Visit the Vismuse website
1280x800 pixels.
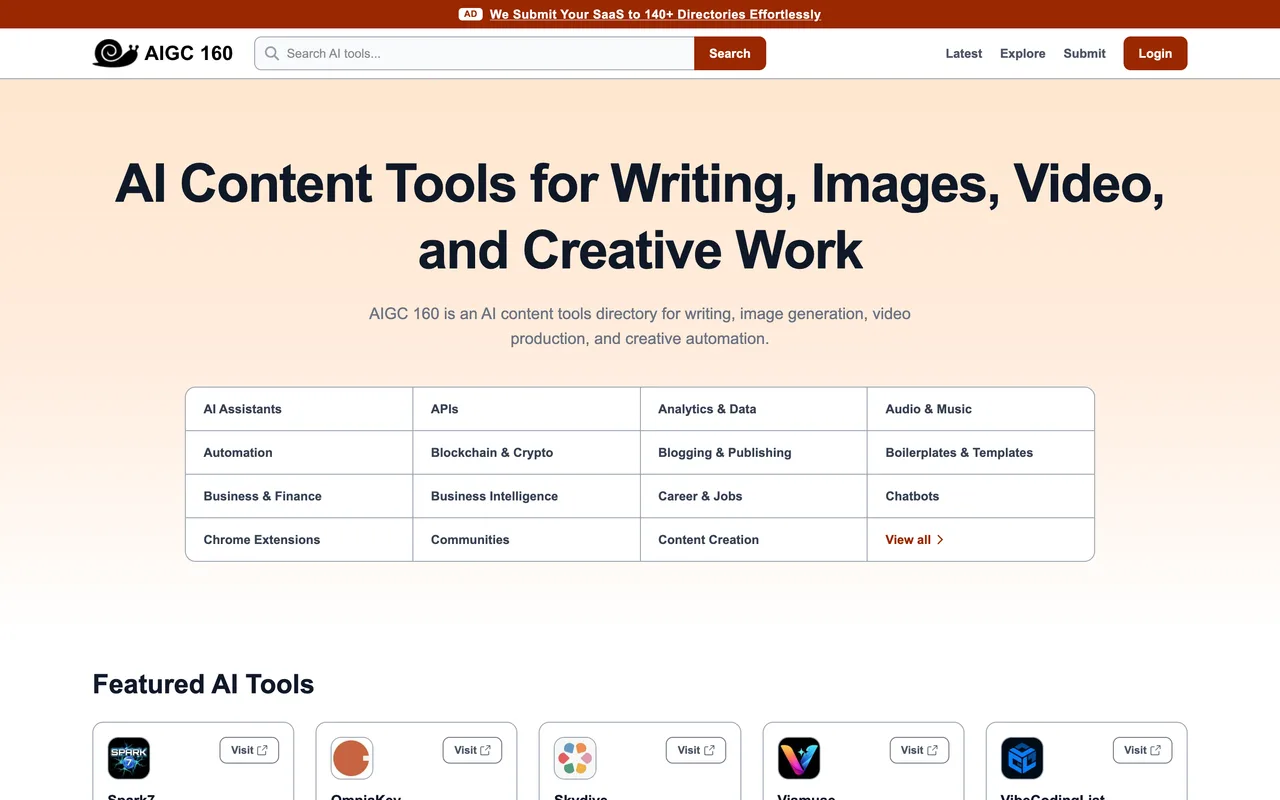point(919,750)
